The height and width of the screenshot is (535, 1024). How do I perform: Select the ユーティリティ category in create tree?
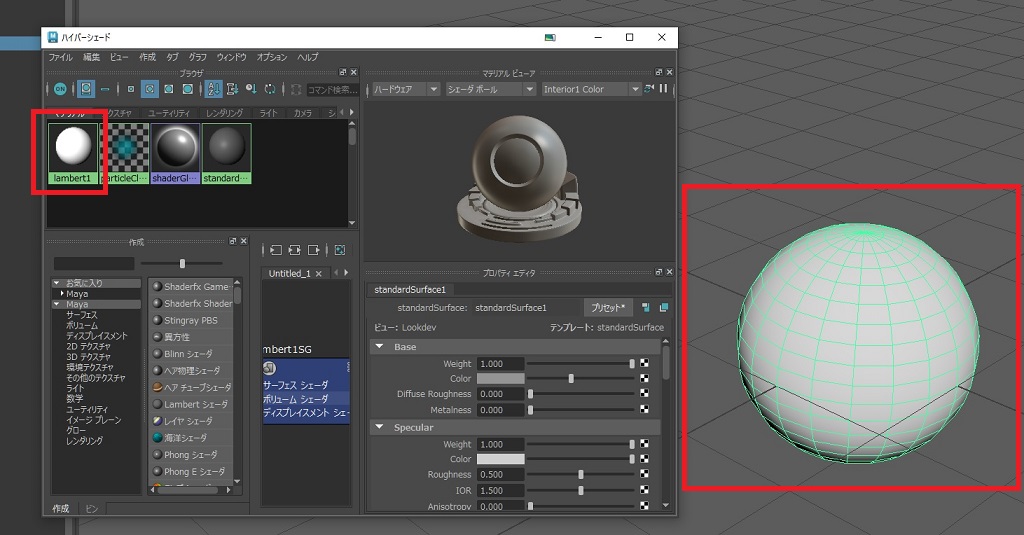coord(87,410)
